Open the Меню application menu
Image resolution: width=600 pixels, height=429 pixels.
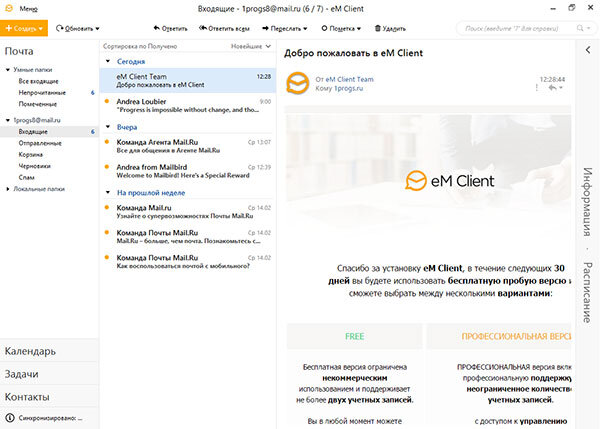28,8
